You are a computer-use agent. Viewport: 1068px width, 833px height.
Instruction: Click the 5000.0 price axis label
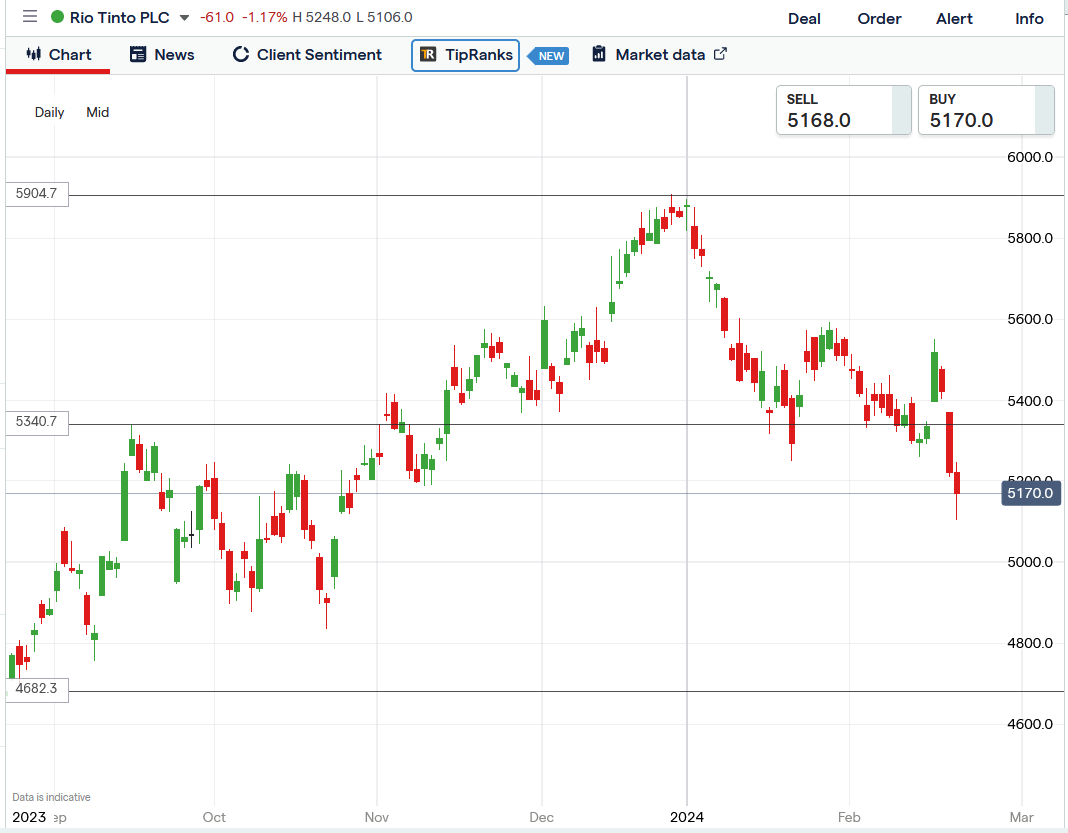coord(1029,563)
